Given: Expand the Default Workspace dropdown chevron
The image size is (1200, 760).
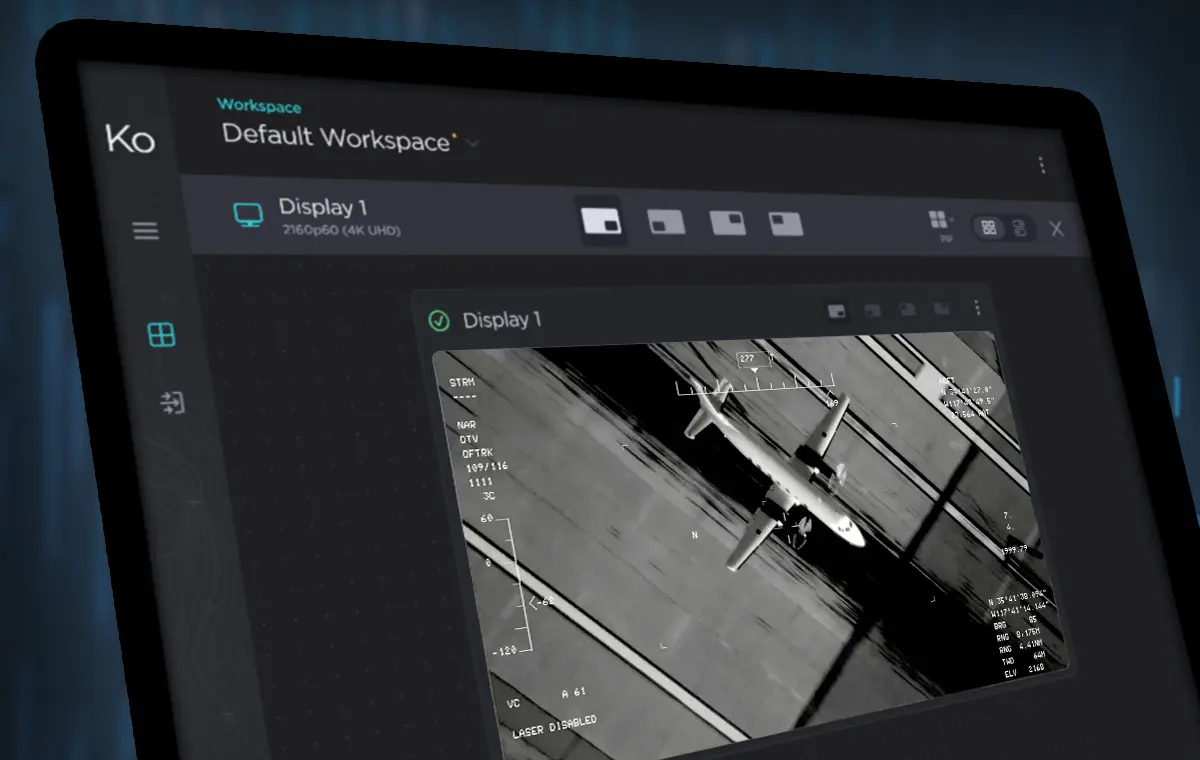Looking at the screenshot, I should [x=472, y=143].
